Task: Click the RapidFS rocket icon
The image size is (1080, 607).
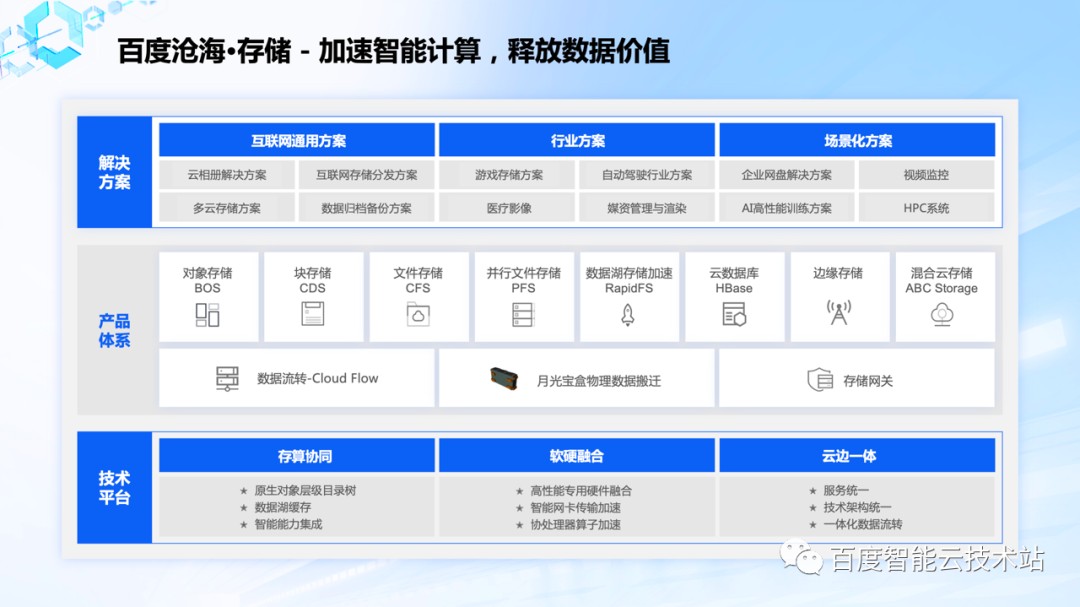Action: 628,313
